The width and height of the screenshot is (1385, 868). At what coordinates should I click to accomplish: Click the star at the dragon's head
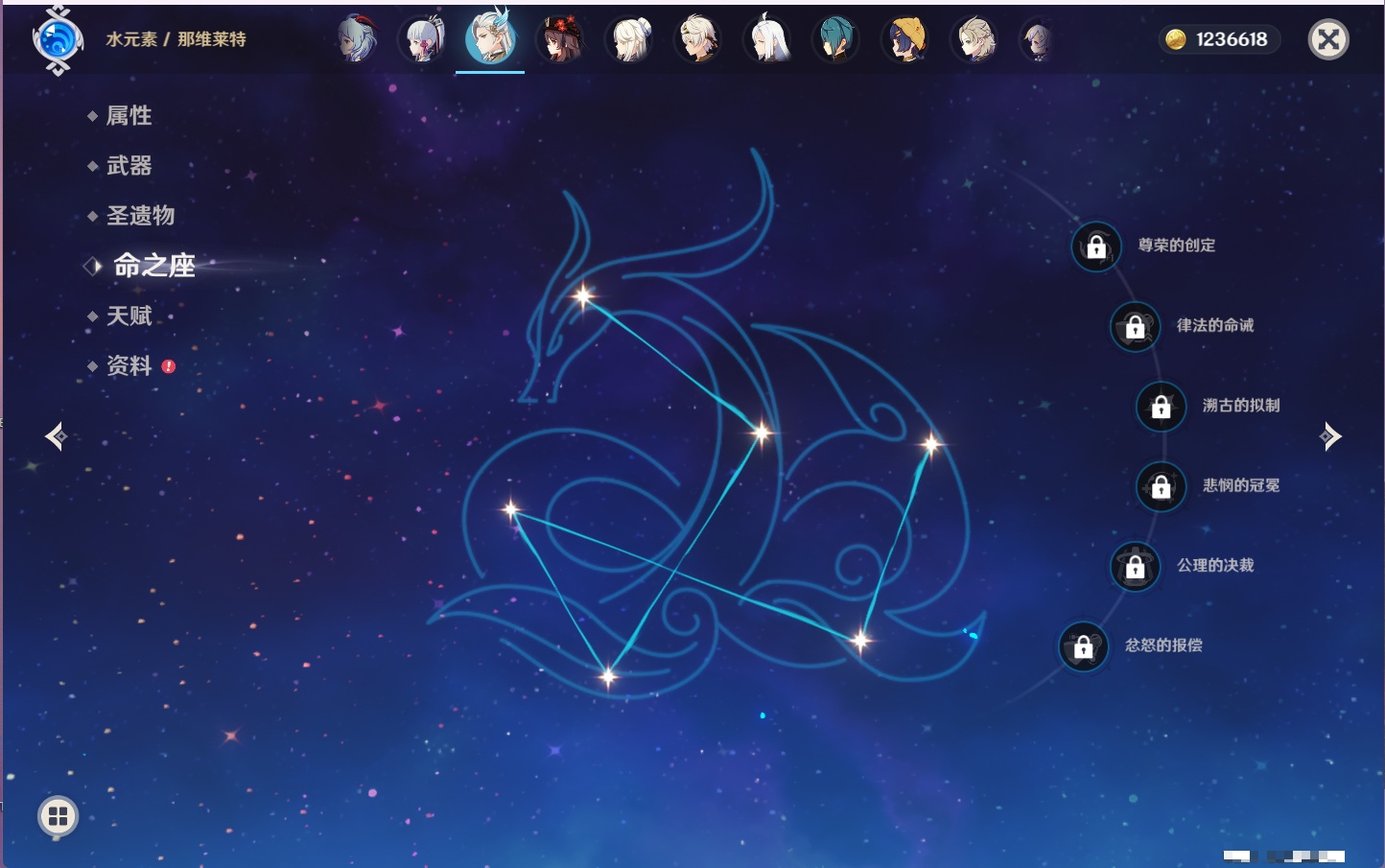[x=583, y=296]
